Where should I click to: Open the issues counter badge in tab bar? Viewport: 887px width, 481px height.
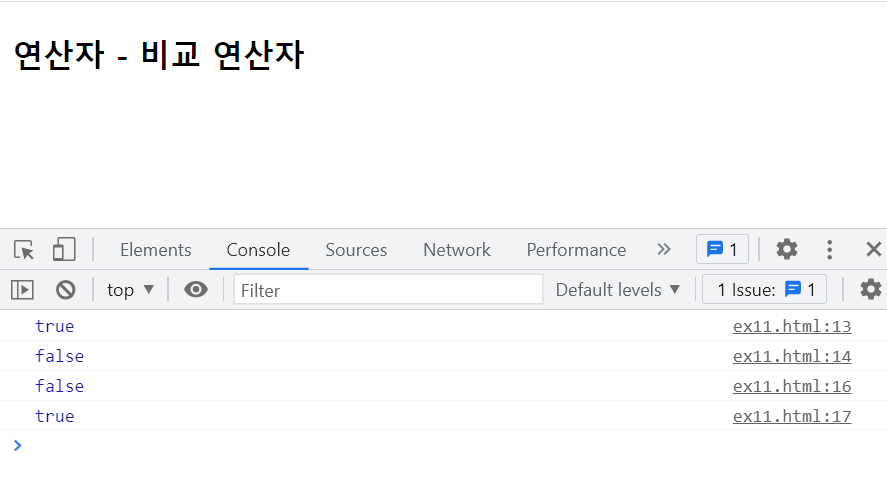722,249
